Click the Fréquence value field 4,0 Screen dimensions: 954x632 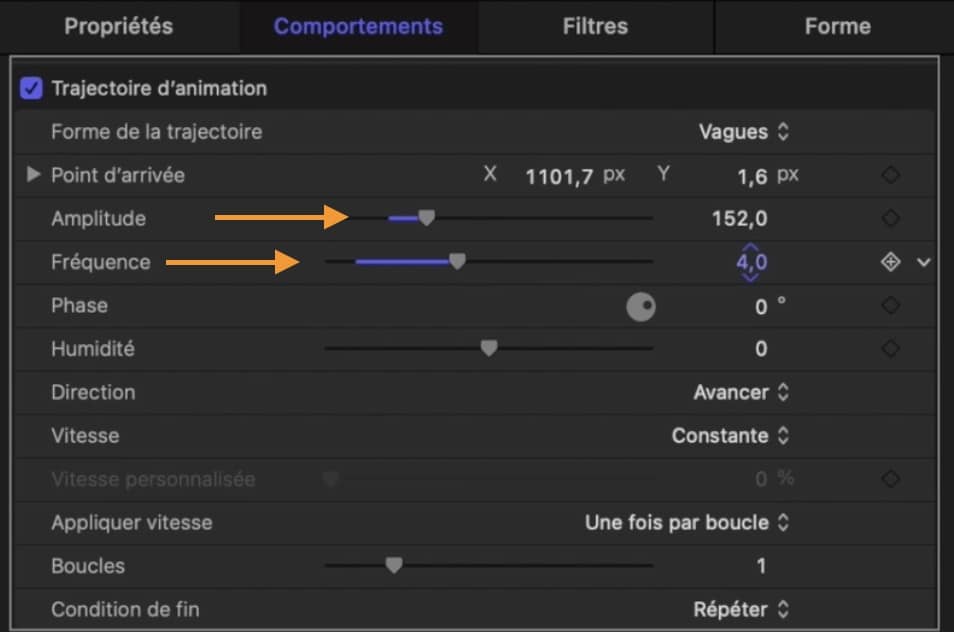coord(751,262)
